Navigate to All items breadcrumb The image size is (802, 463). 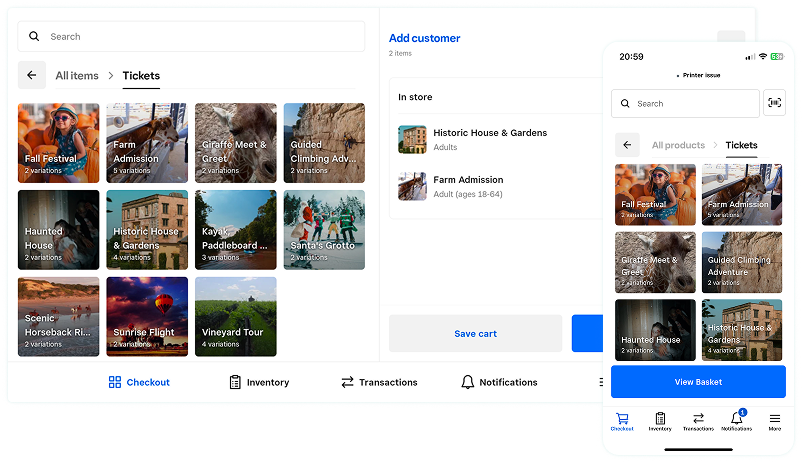pyautogui.click(x=77, y=75)
